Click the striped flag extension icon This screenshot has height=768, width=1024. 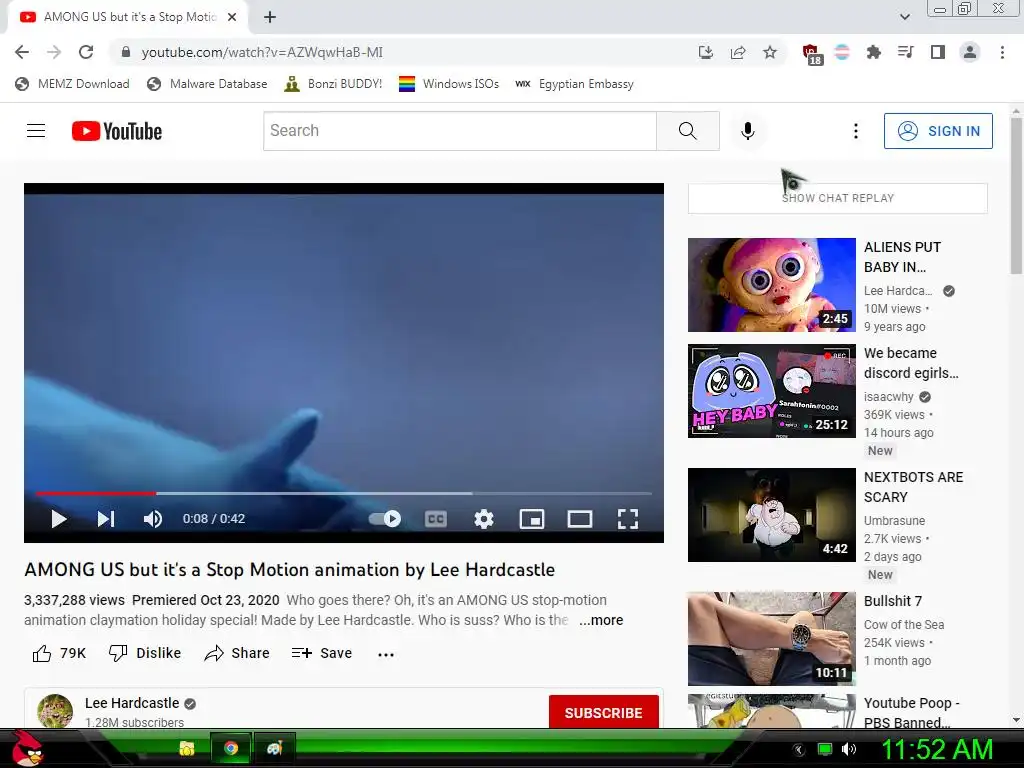coord(842,52)
